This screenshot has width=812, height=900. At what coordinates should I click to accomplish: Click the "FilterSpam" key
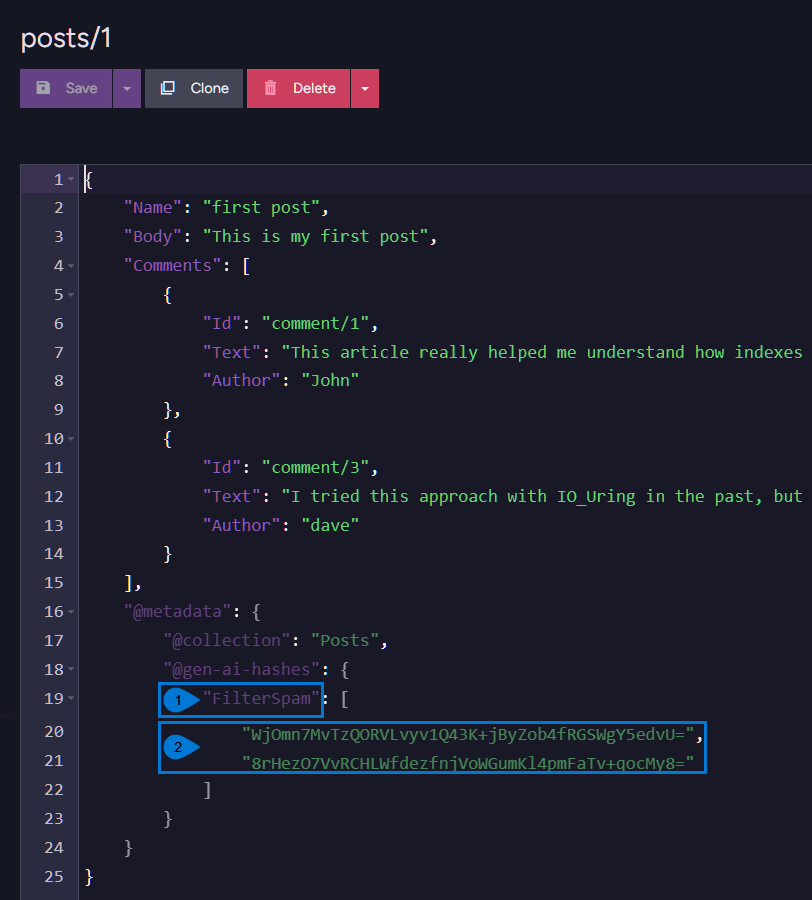point(261,699)
